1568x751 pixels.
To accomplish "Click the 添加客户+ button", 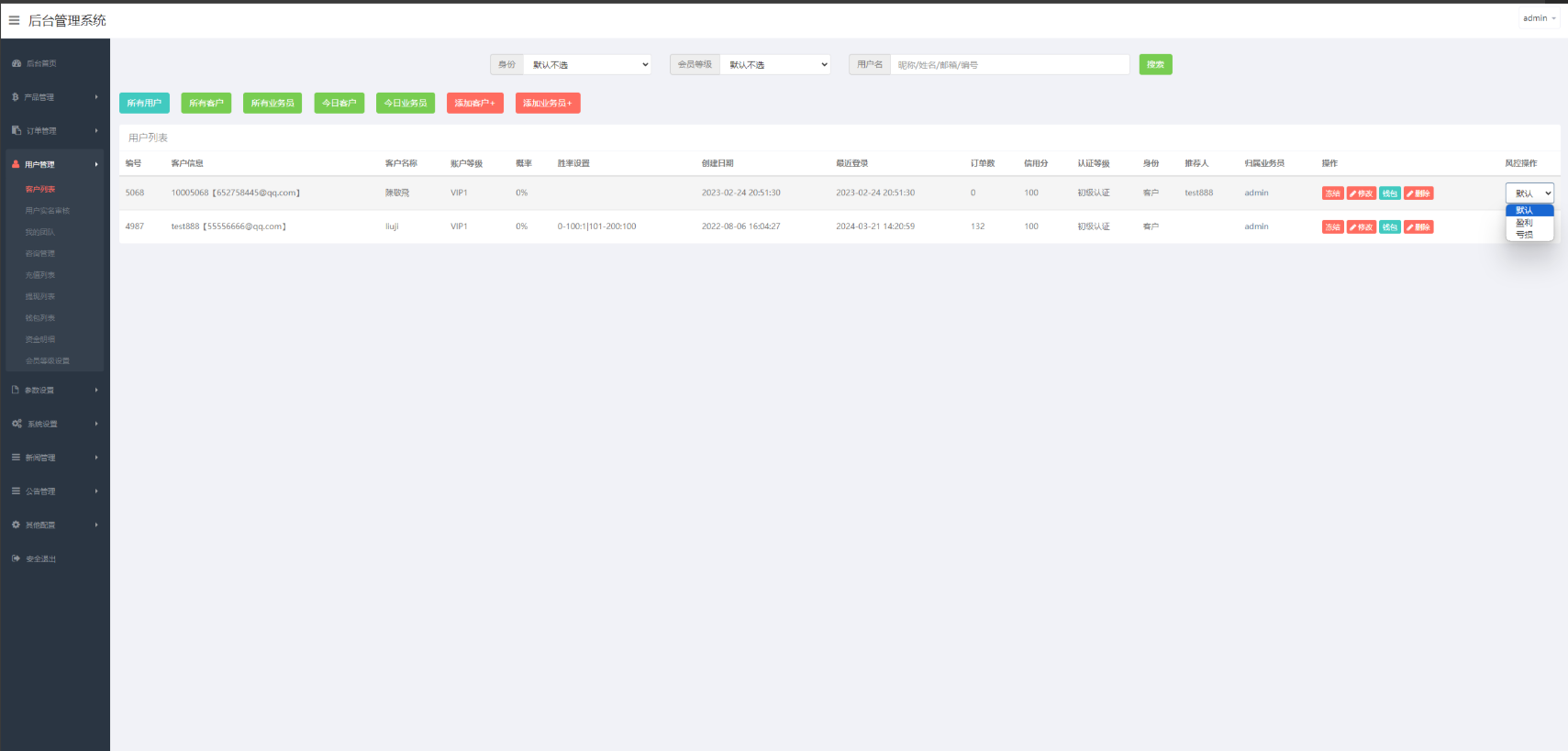I will [474, 104].
